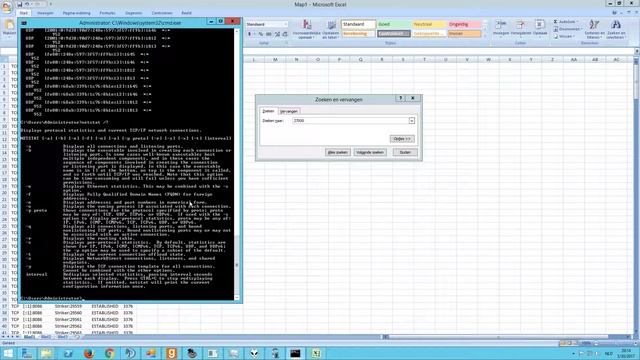
Task: Select column header M
Action: click(x=275, y=60)
